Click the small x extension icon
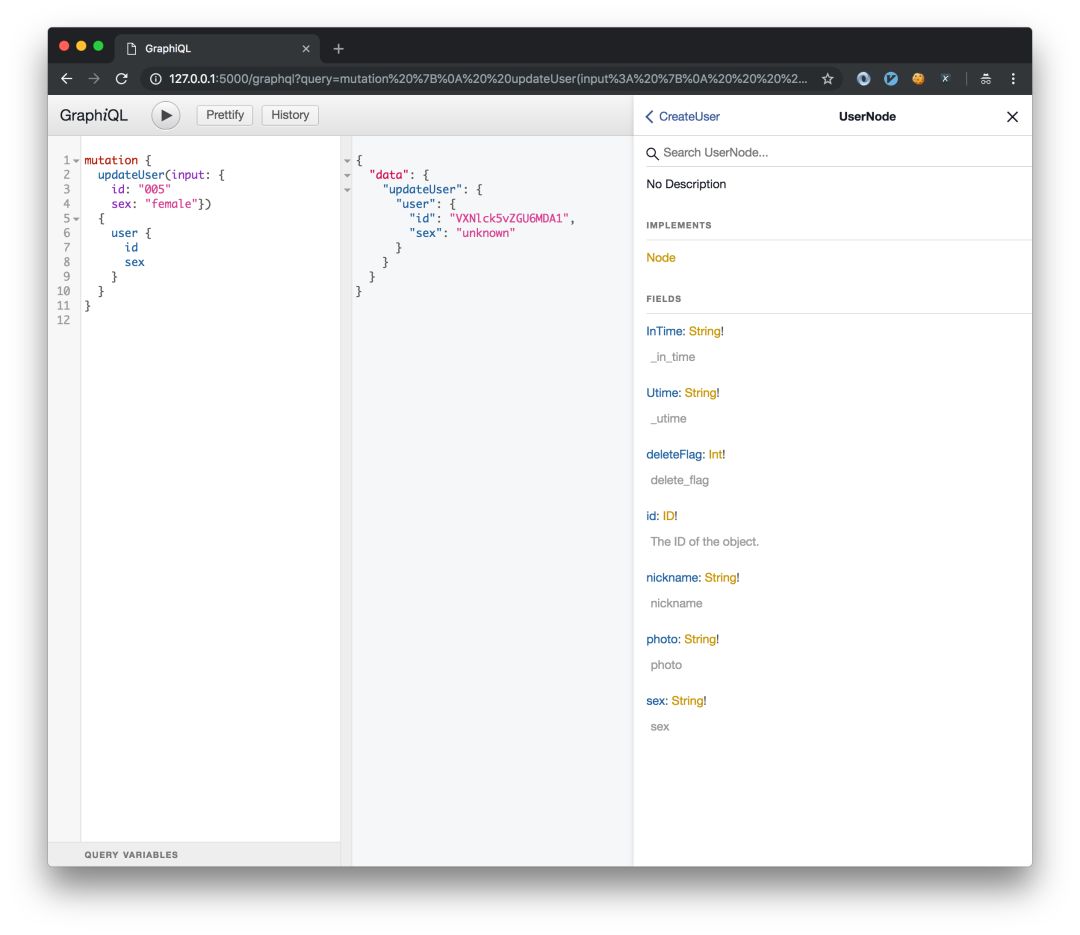 pos(946,79)
